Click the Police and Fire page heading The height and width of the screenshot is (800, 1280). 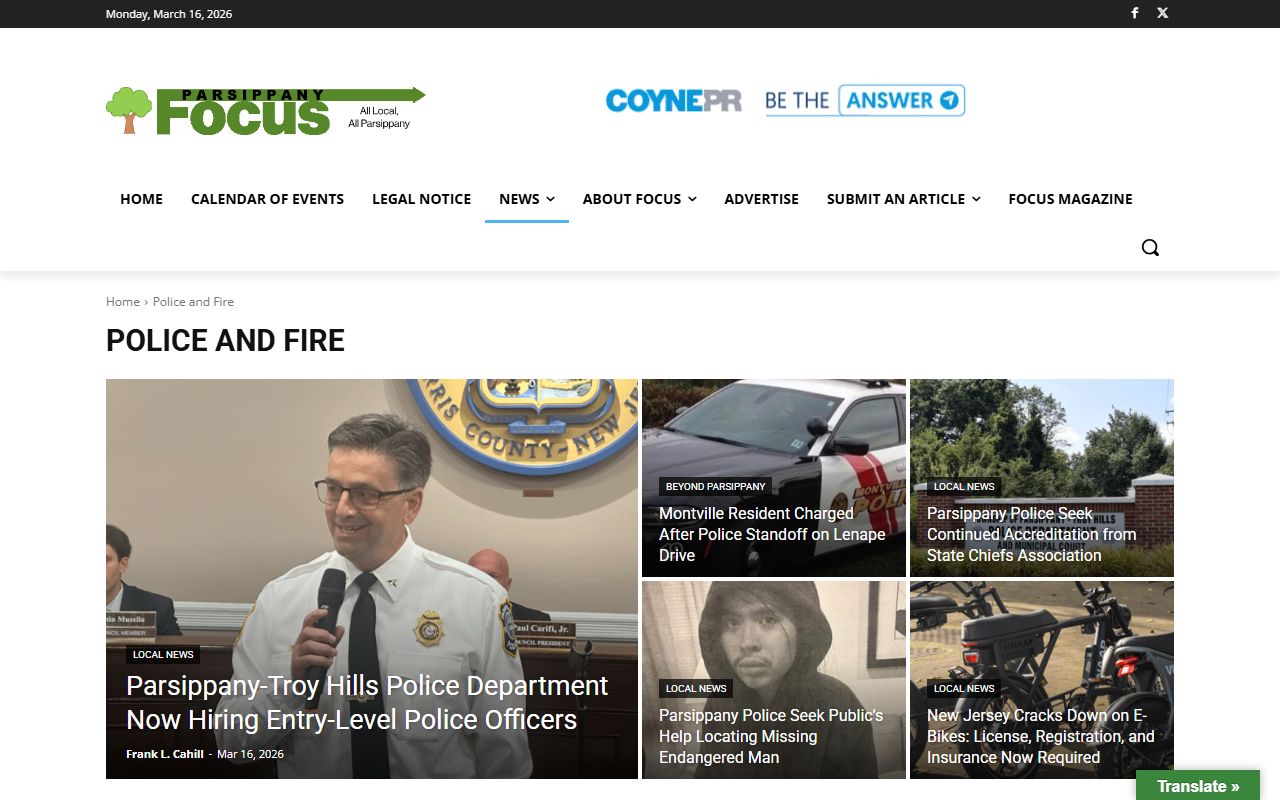tap(225, 341)
